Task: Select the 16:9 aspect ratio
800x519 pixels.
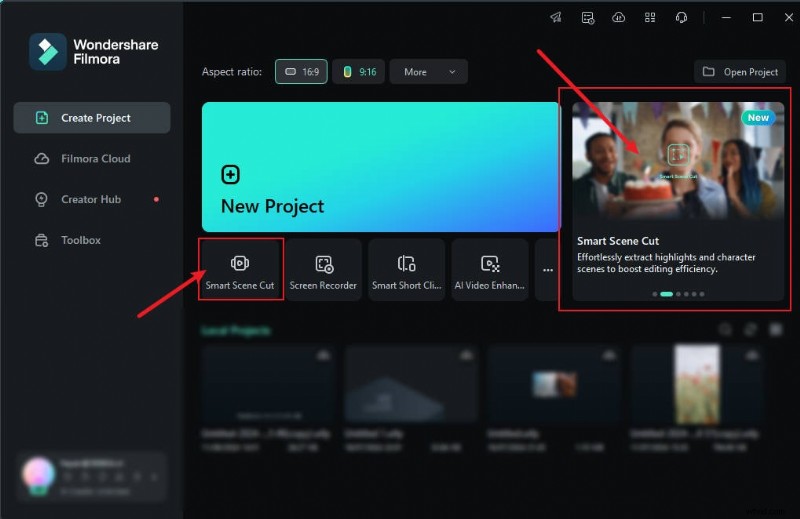Action: pos(301,72)
